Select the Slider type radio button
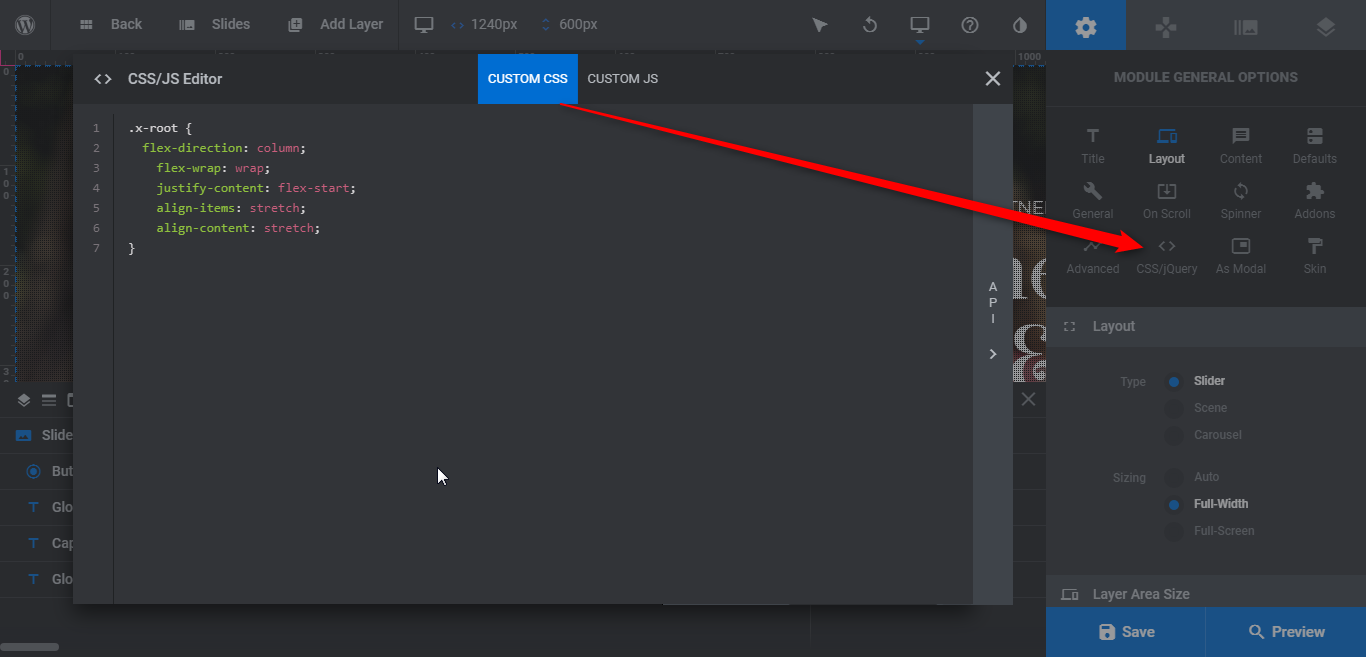Image resolution: width=1366 pixels, height=657 pixels. click(1175, 381)
